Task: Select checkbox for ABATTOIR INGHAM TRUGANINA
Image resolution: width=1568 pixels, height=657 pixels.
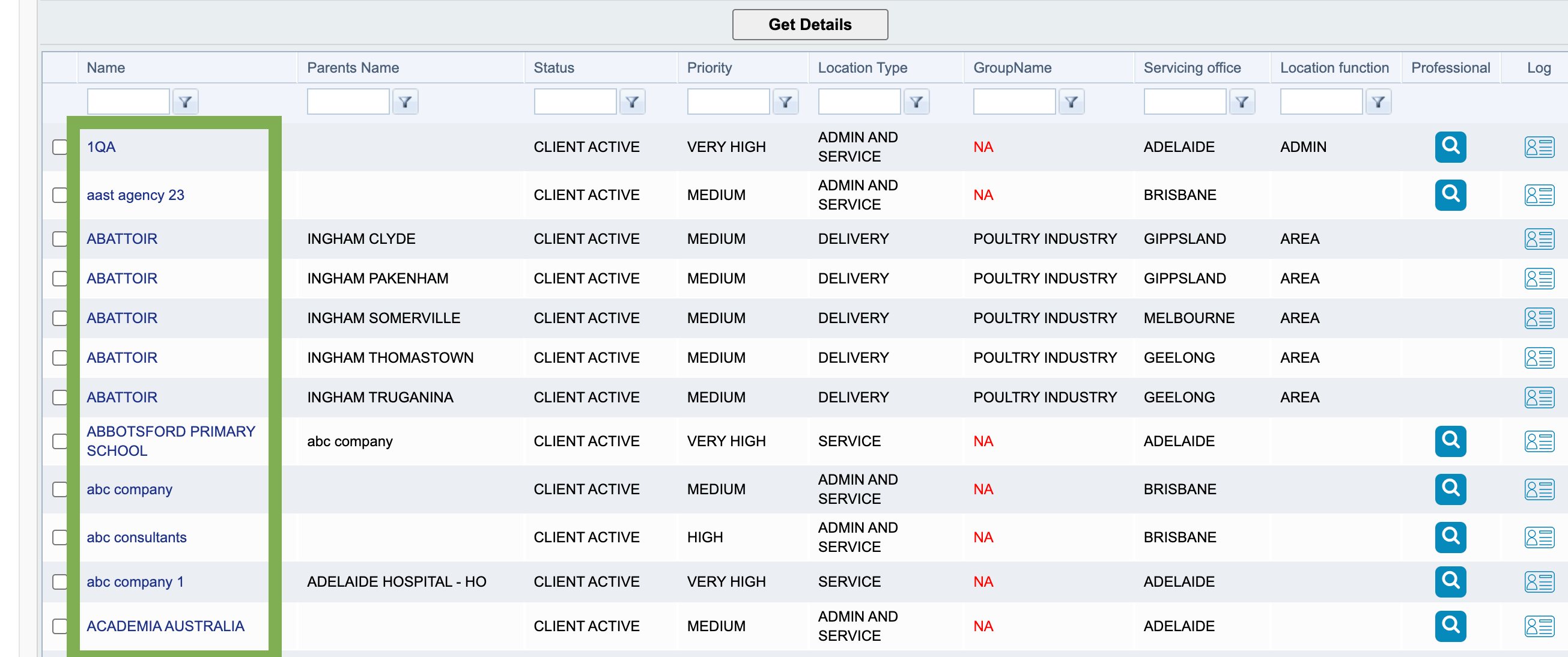Action: pyautogui.click(x=59, y=396)
